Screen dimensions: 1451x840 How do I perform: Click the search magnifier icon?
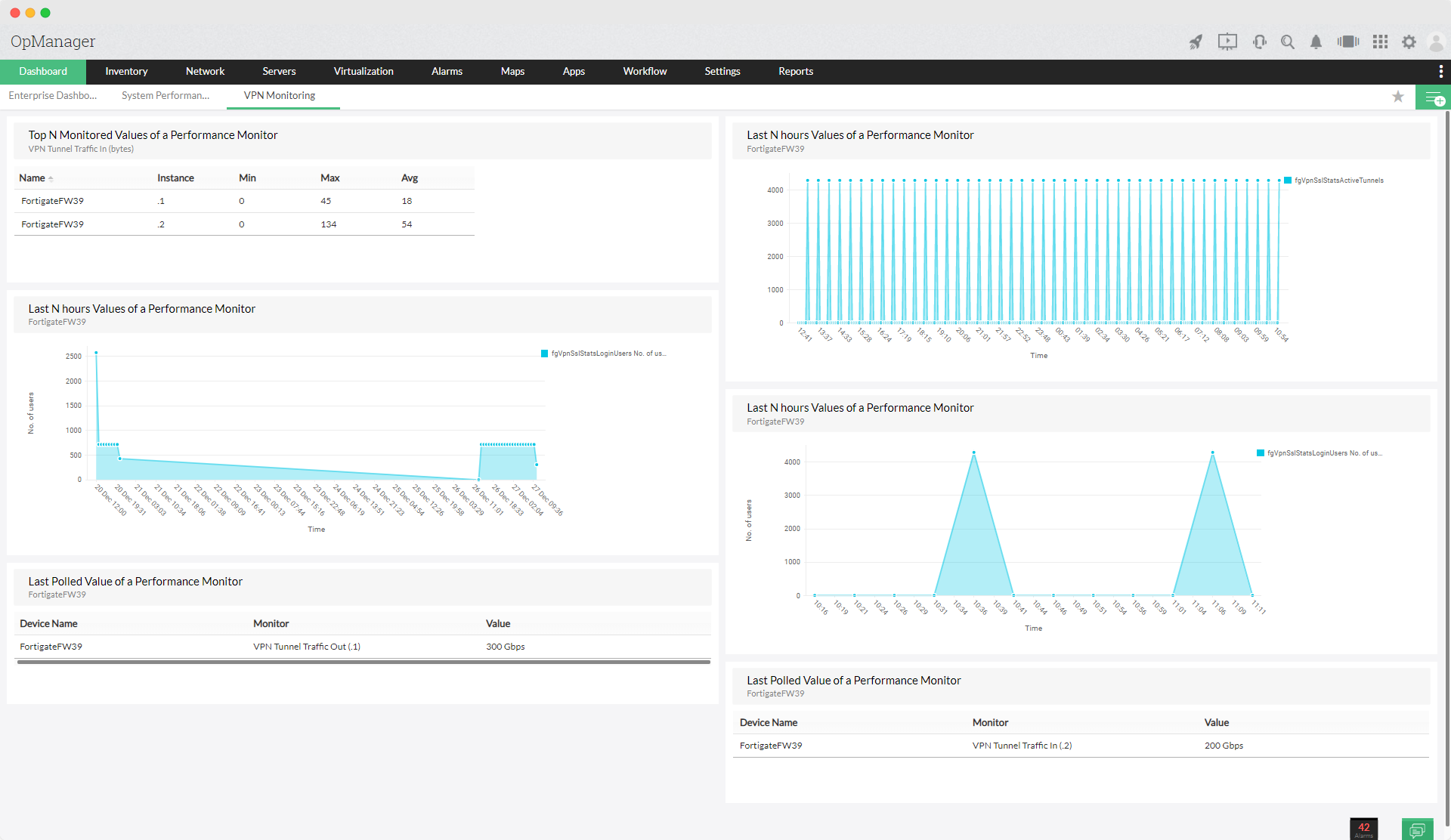[x=1288, y=42]
